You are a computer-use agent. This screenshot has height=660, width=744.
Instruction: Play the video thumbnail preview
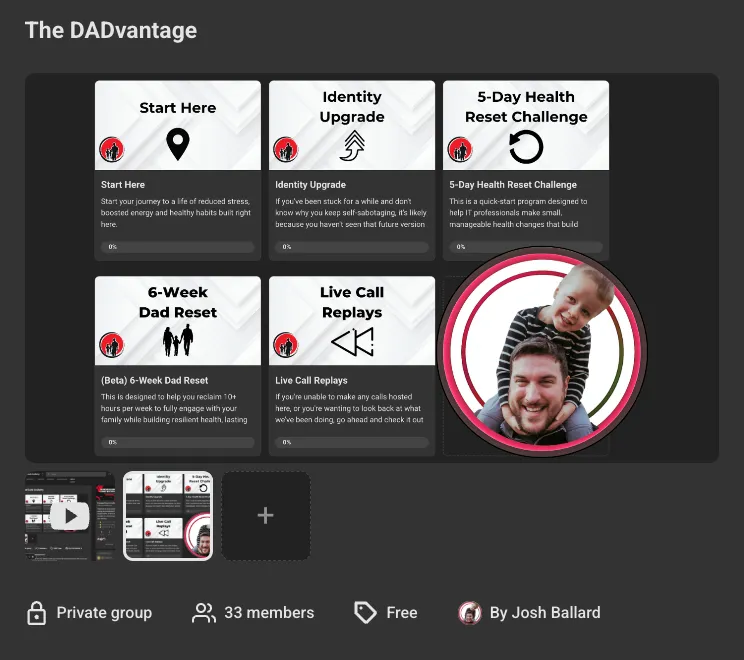click(x=70, y=516)
